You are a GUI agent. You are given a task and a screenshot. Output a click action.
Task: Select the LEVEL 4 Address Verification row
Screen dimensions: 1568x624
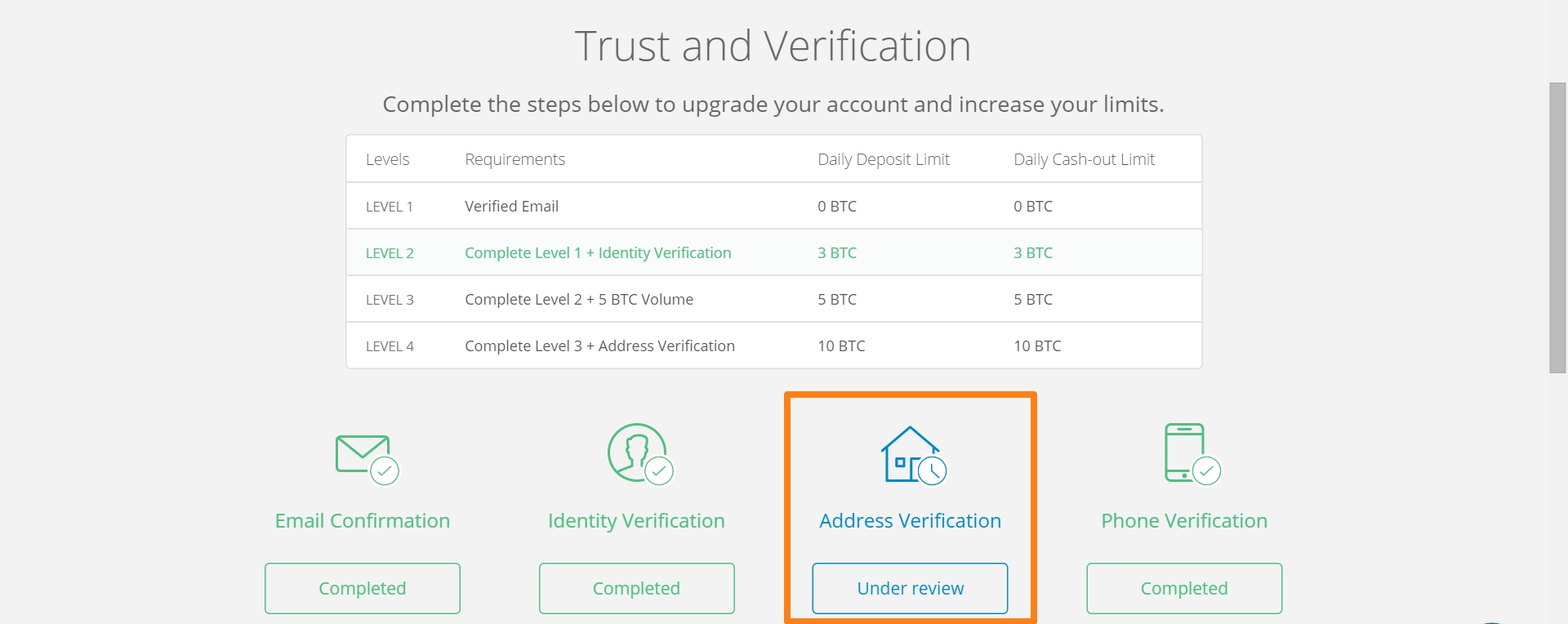(774, 345)
